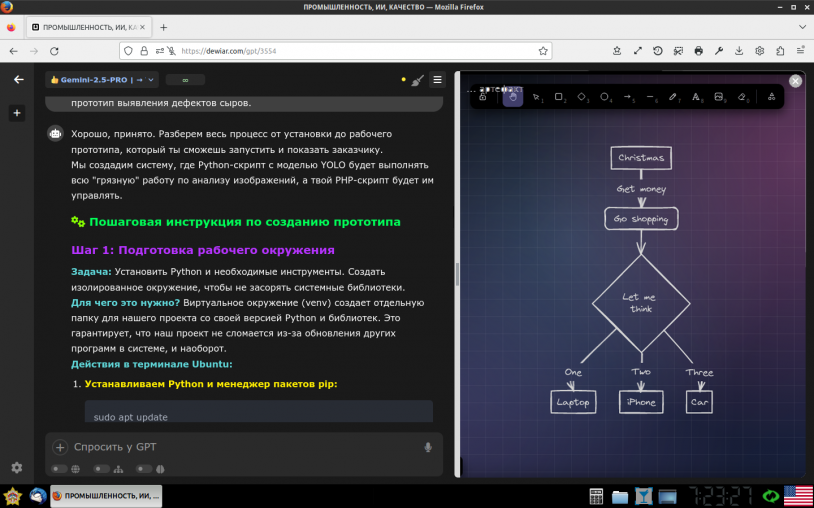This screenshot has width=814, height=508.
Task: Open a new Firefox tab
Action: click(x=164, y=27)
